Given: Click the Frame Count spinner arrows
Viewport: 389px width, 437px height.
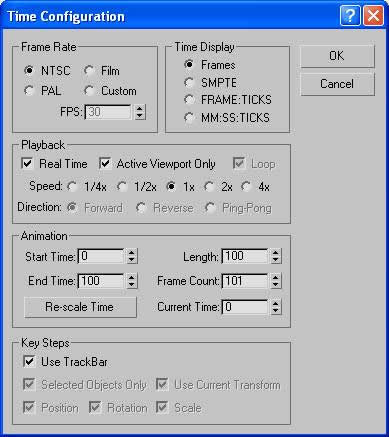Looking at the screenshot, I should click(276, 281).
